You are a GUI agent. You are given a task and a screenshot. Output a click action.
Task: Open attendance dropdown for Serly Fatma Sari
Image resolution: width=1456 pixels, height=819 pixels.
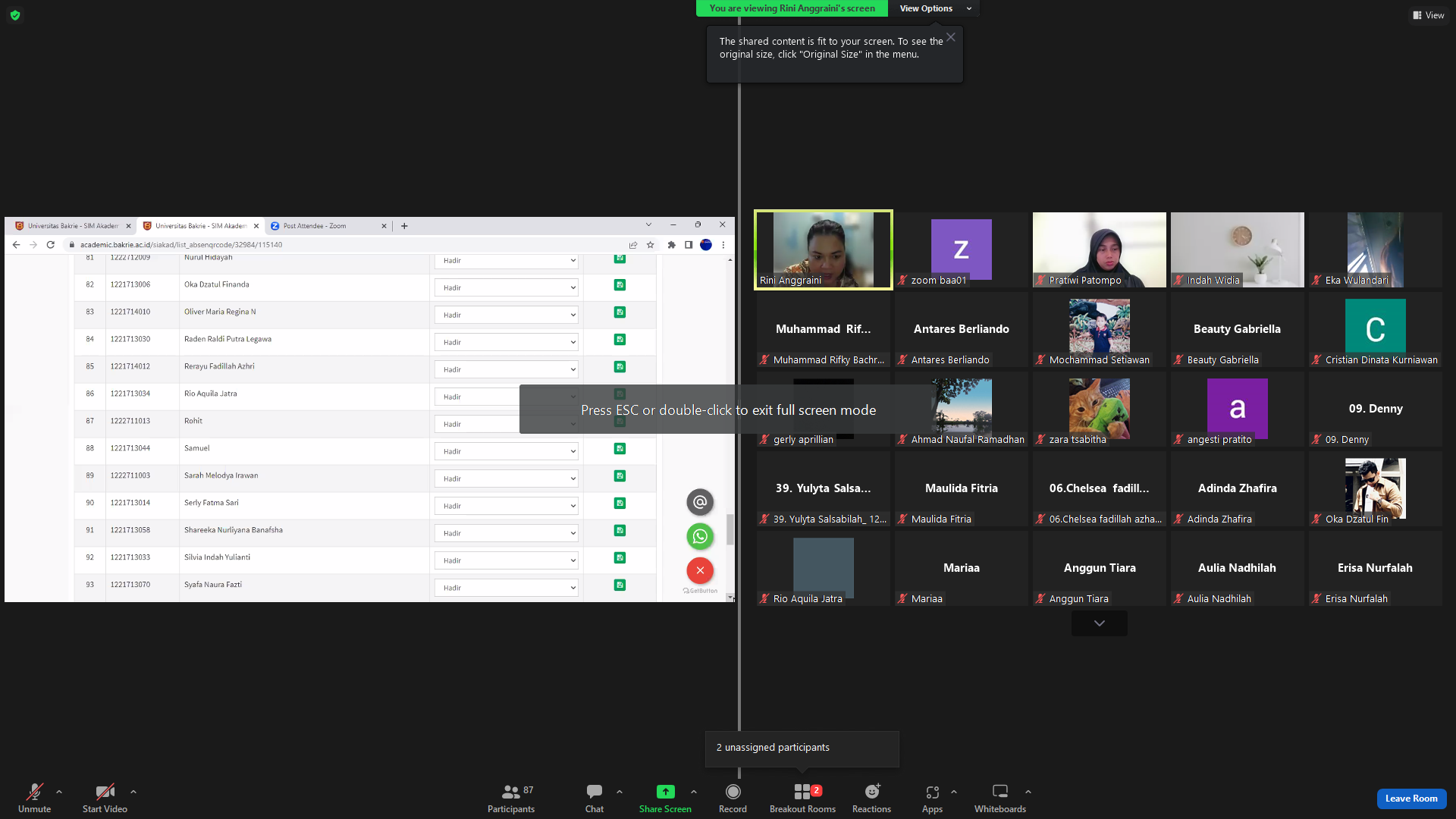[x=507, y=507]
